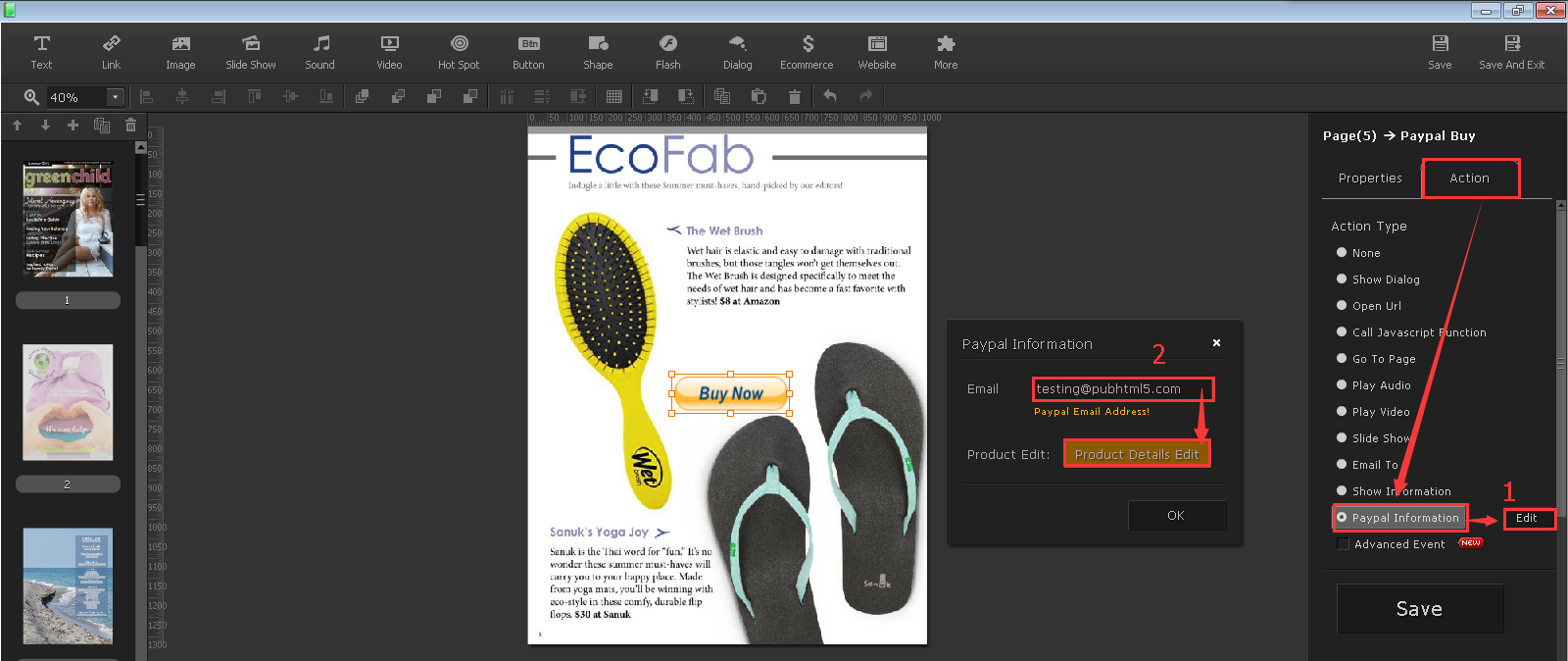Select the Text tool
This screenshot has height=661, width=1568.
point(41,52)
